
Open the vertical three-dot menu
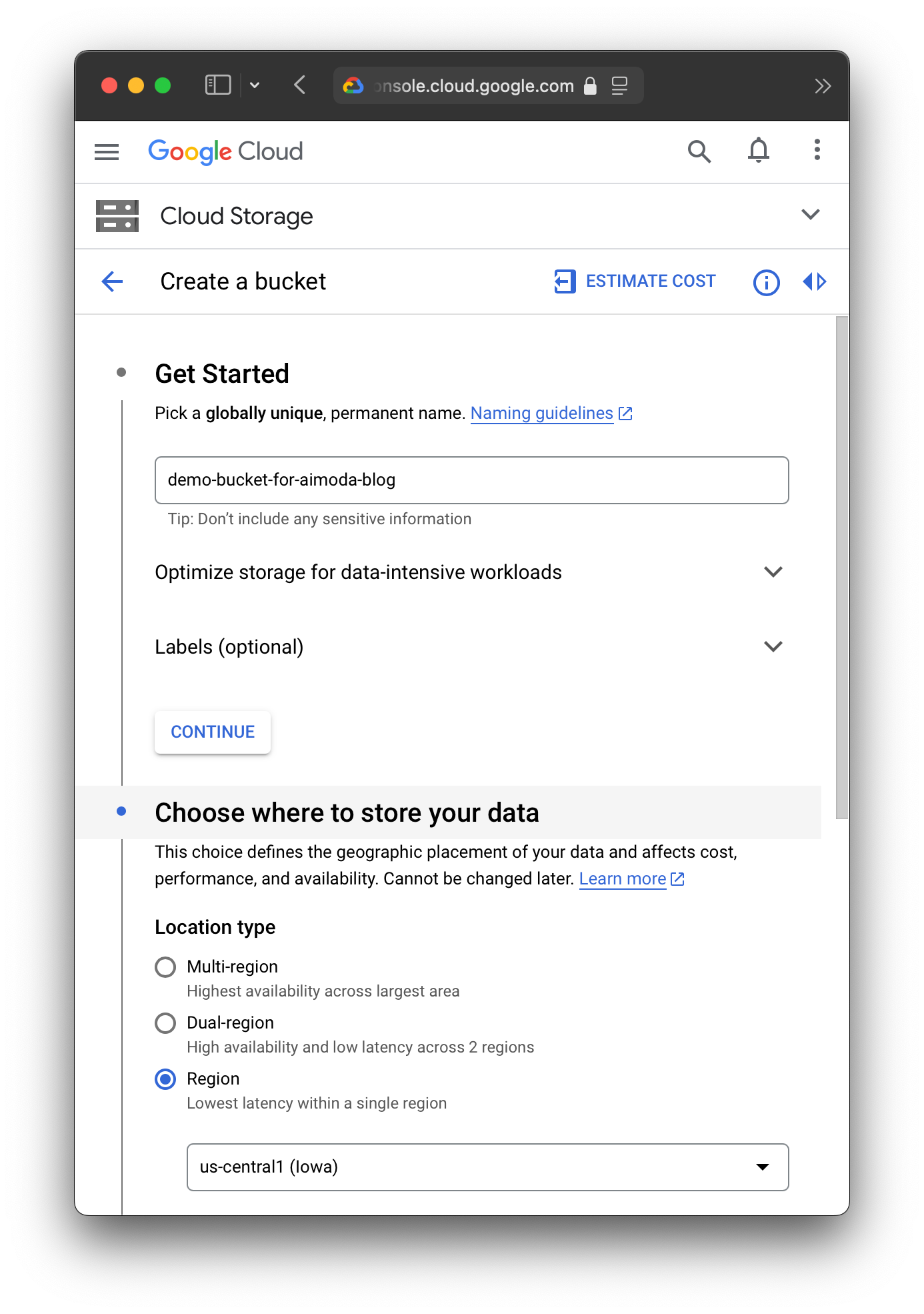pos(817,149)
